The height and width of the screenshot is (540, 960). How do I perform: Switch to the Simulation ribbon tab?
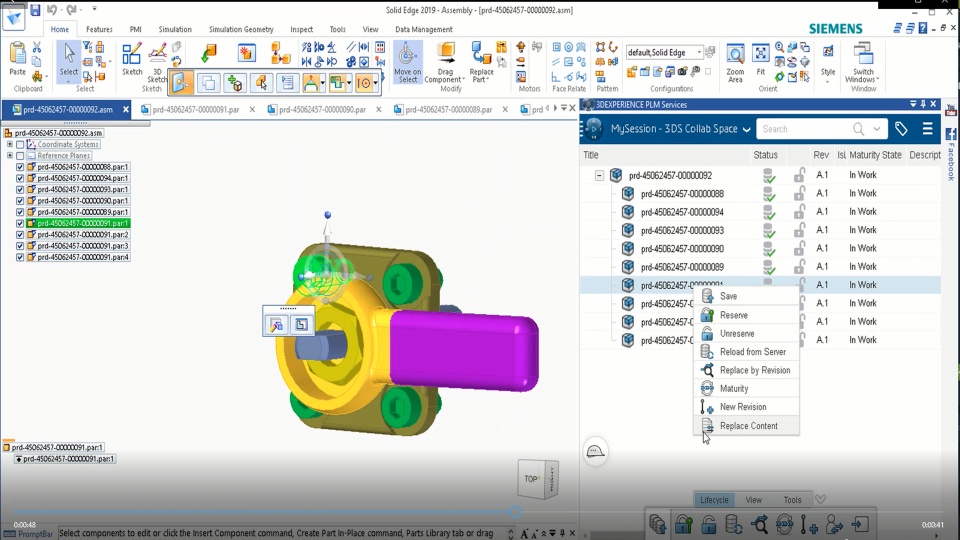[175, 29]
